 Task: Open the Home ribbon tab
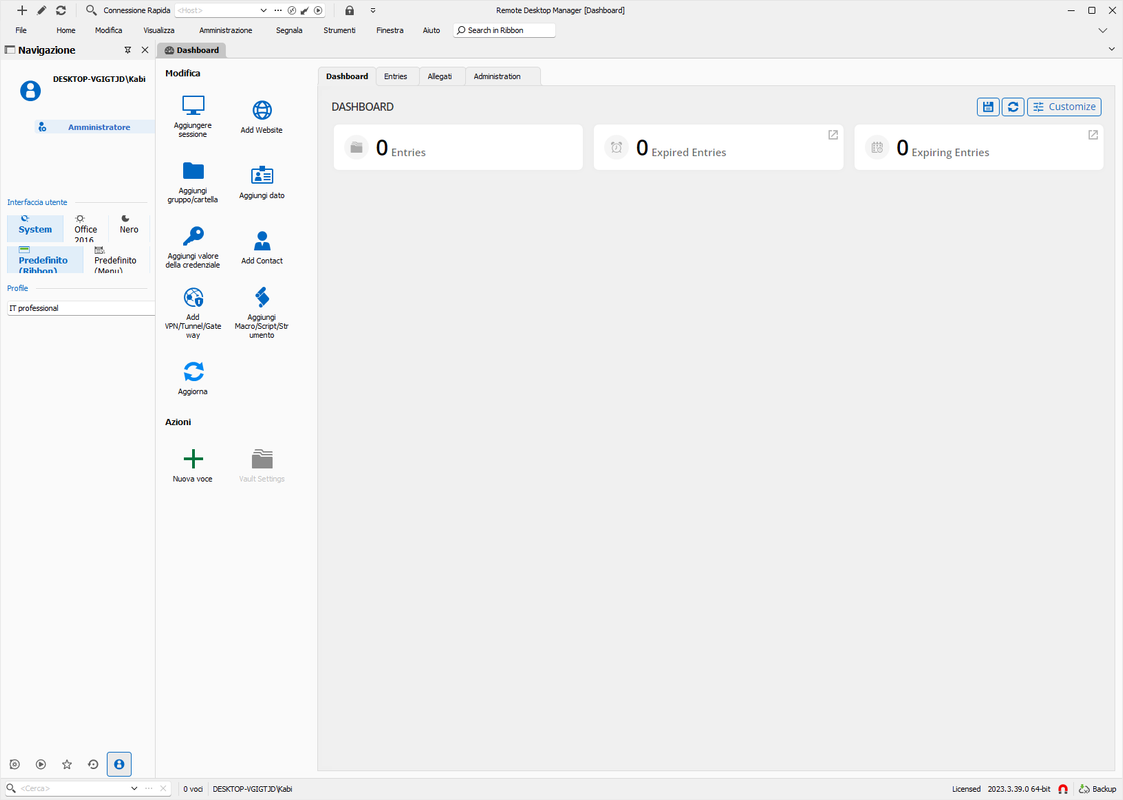(x=66, y=30)
